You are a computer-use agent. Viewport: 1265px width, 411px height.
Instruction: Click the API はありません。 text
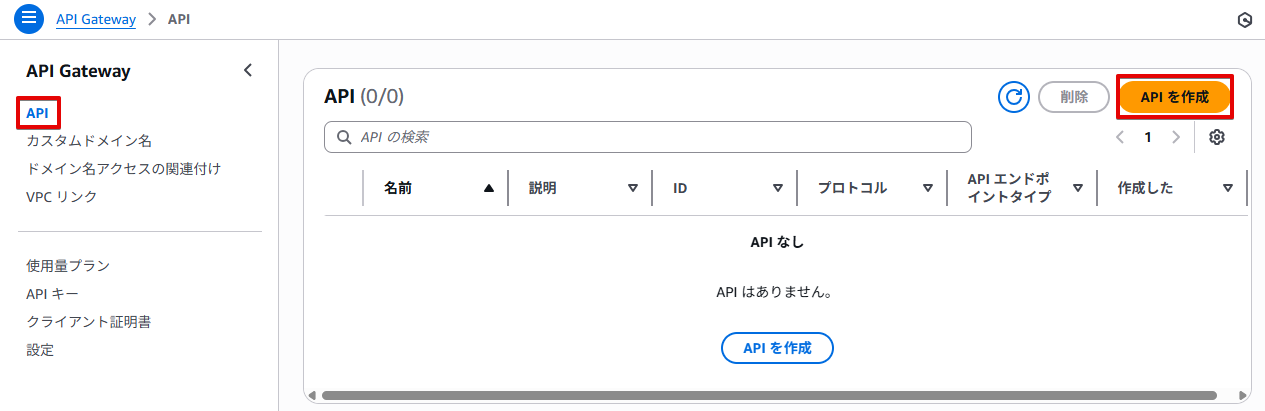(777, 293)
